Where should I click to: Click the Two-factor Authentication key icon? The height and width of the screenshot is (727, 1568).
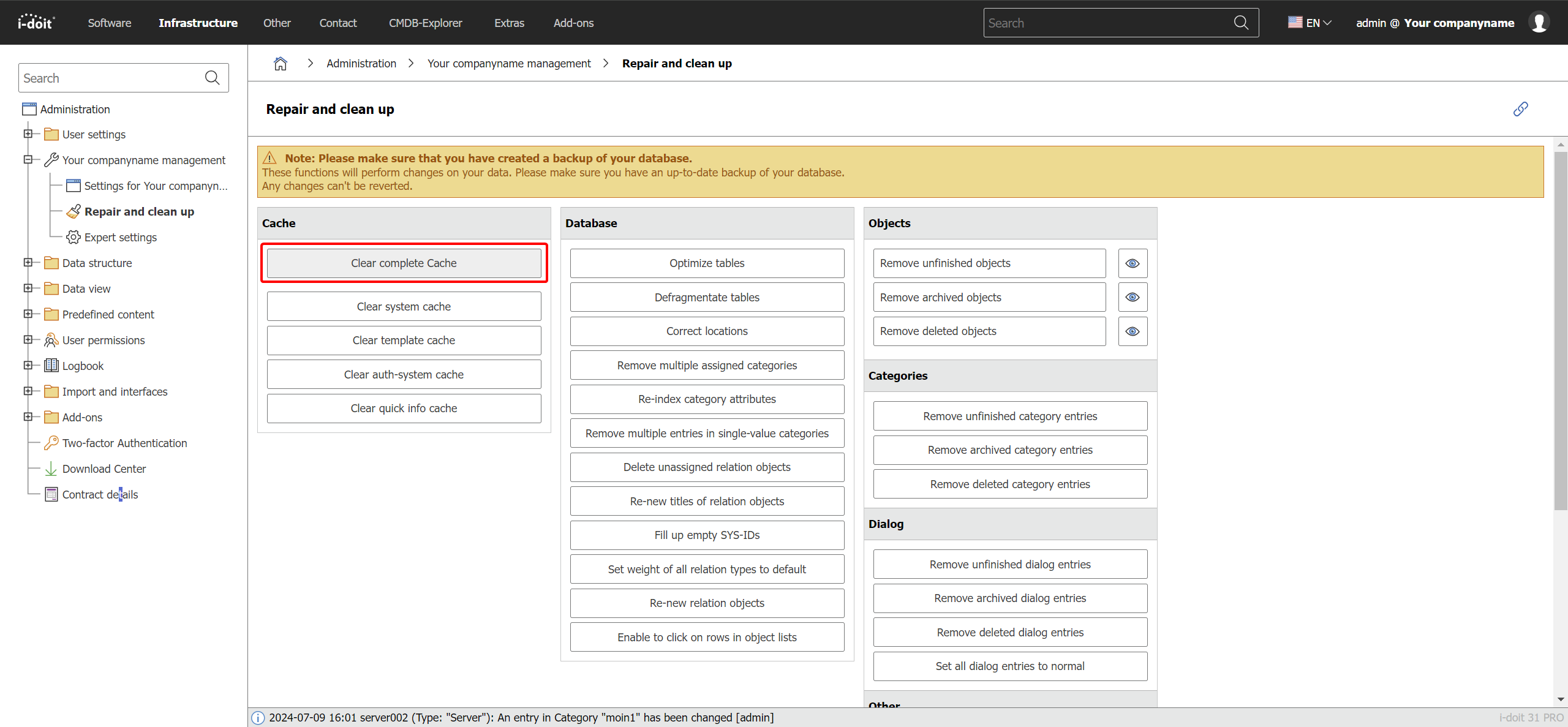(51, 443)
